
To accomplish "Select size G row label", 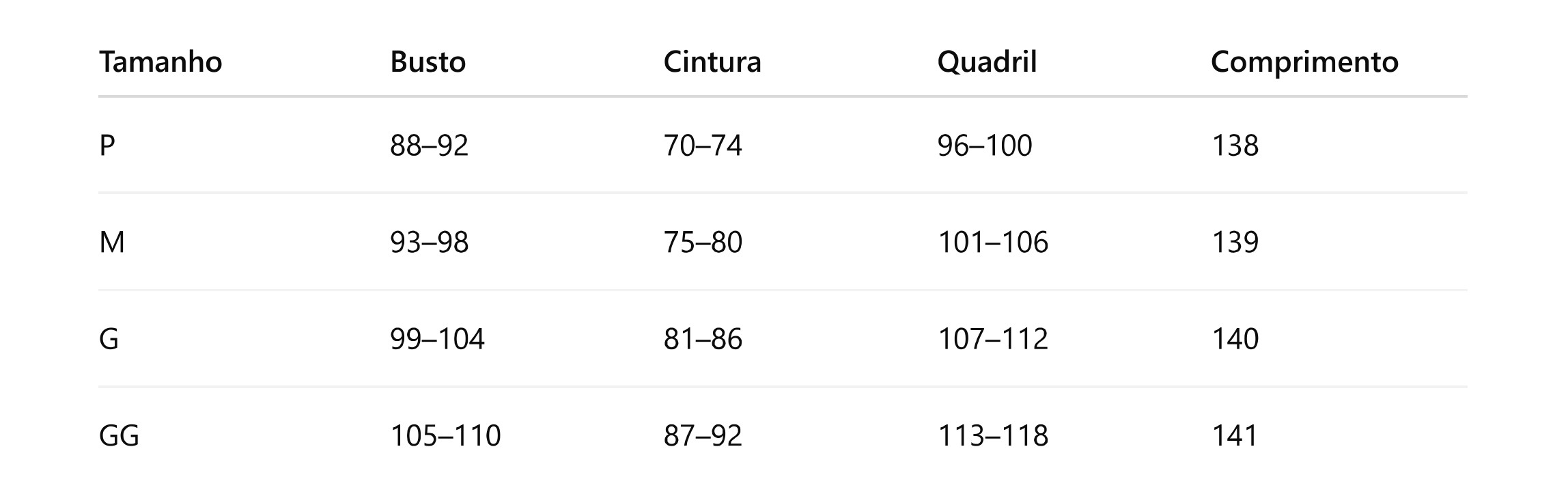I will point(109,339).
